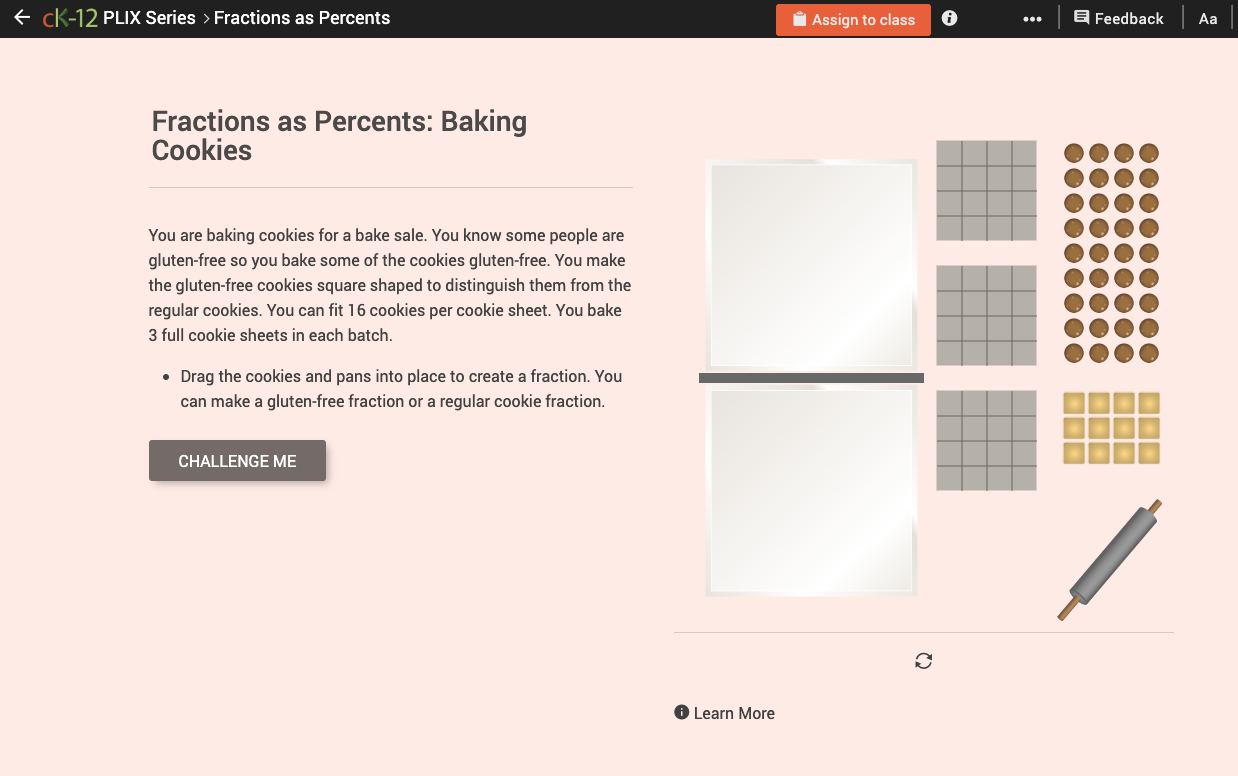Screen dimensions: 1238x776
Task: Click the back arrow icon
Action: click(x=22, y=17)
